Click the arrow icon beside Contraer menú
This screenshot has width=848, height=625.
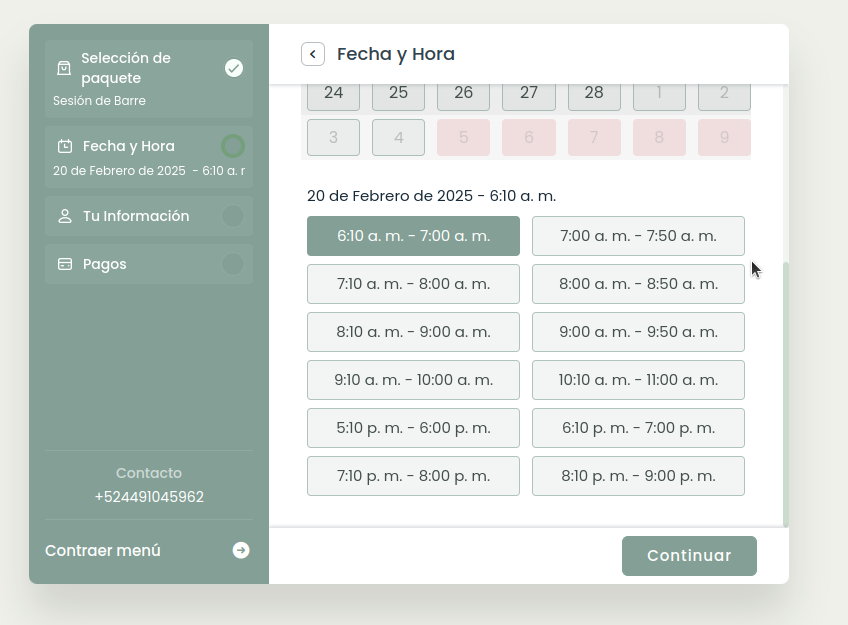pyautogui.click(x=241, y=550)
